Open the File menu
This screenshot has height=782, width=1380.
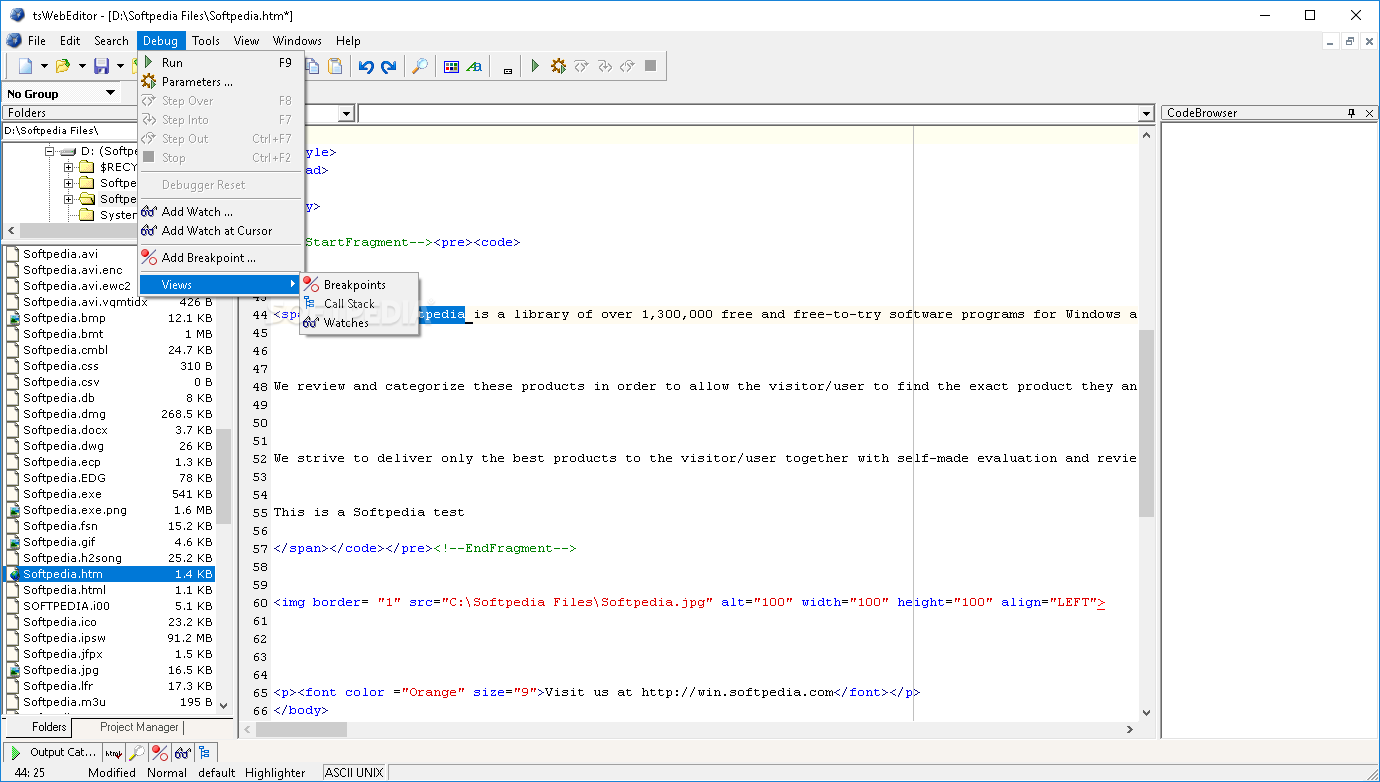click(37, 41)
